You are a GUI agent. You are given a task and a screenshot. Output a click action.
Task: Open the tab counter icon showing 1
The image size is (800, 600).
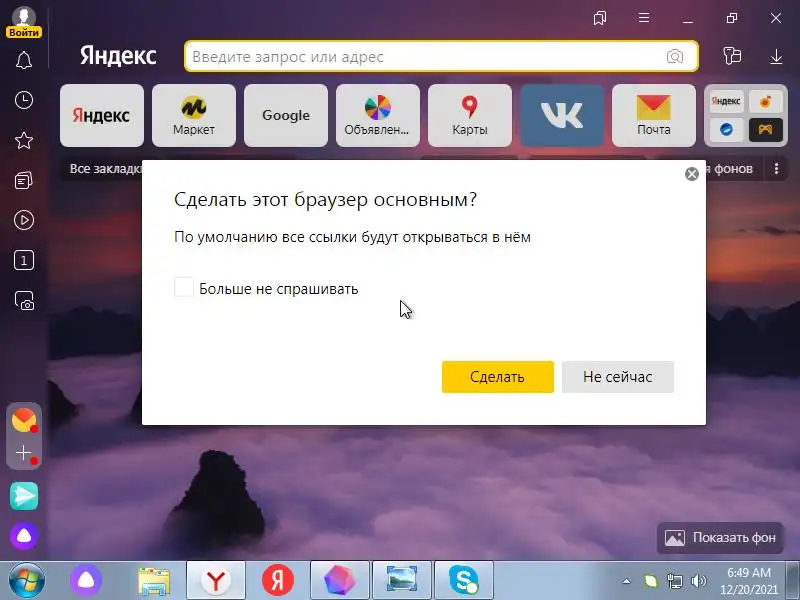[23, 260]
